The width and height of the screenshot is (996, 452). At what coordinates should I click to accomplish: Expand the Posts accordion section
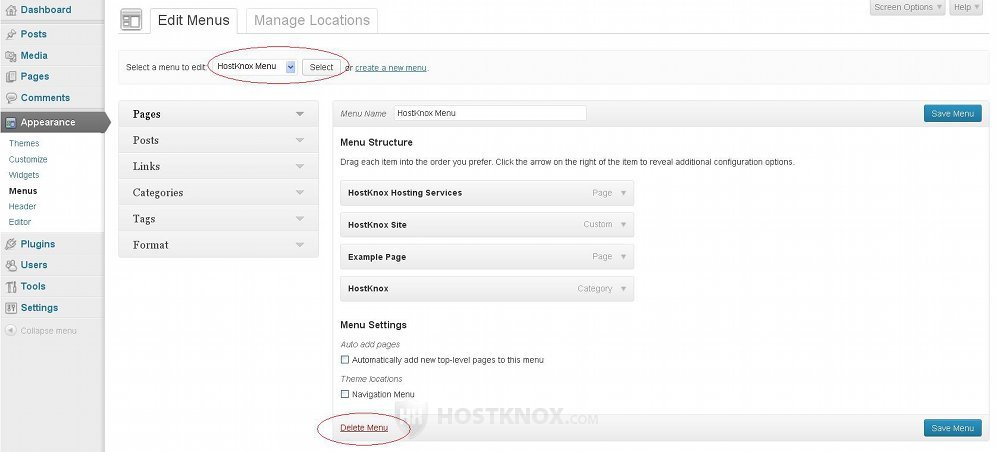pyautogui.click(x=219, y=140)
